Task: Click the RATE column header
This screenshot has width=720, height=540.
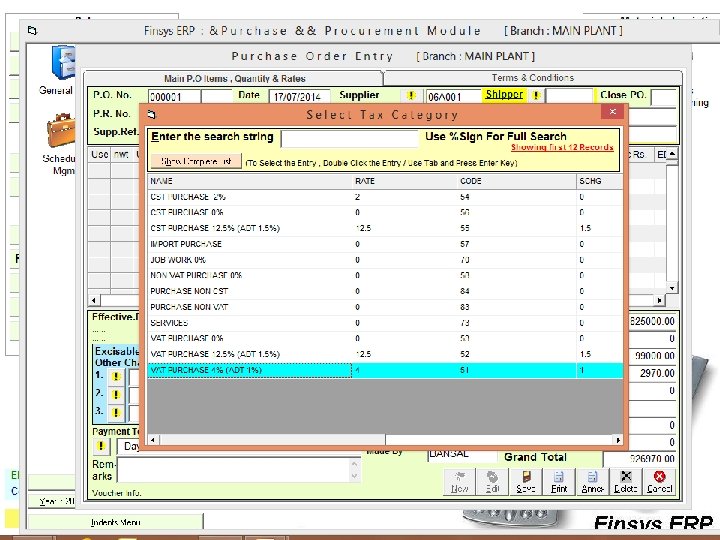Action: (405, 181)
